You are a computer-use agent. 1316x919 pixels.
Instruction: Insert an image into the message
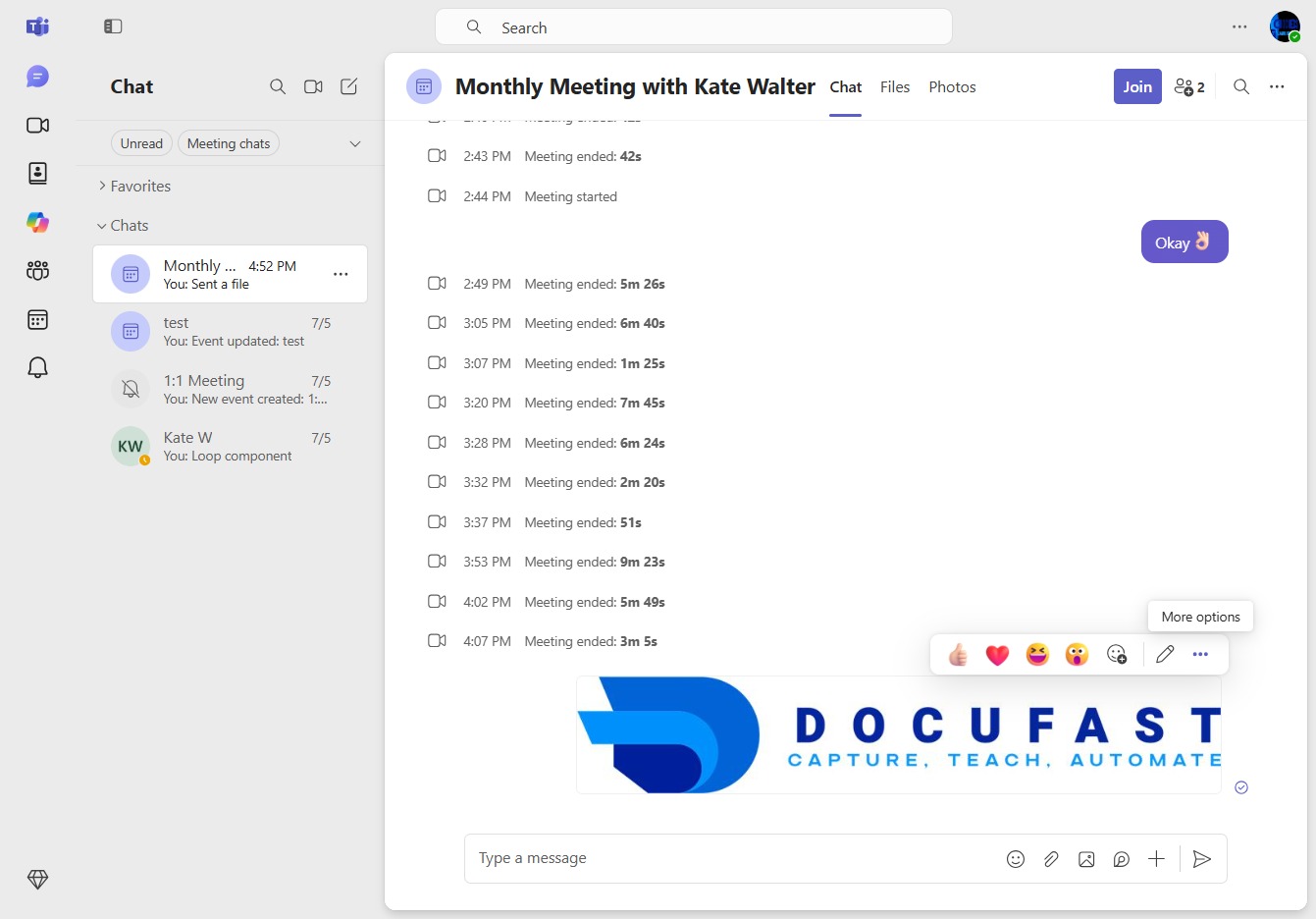click(1086, 859)
